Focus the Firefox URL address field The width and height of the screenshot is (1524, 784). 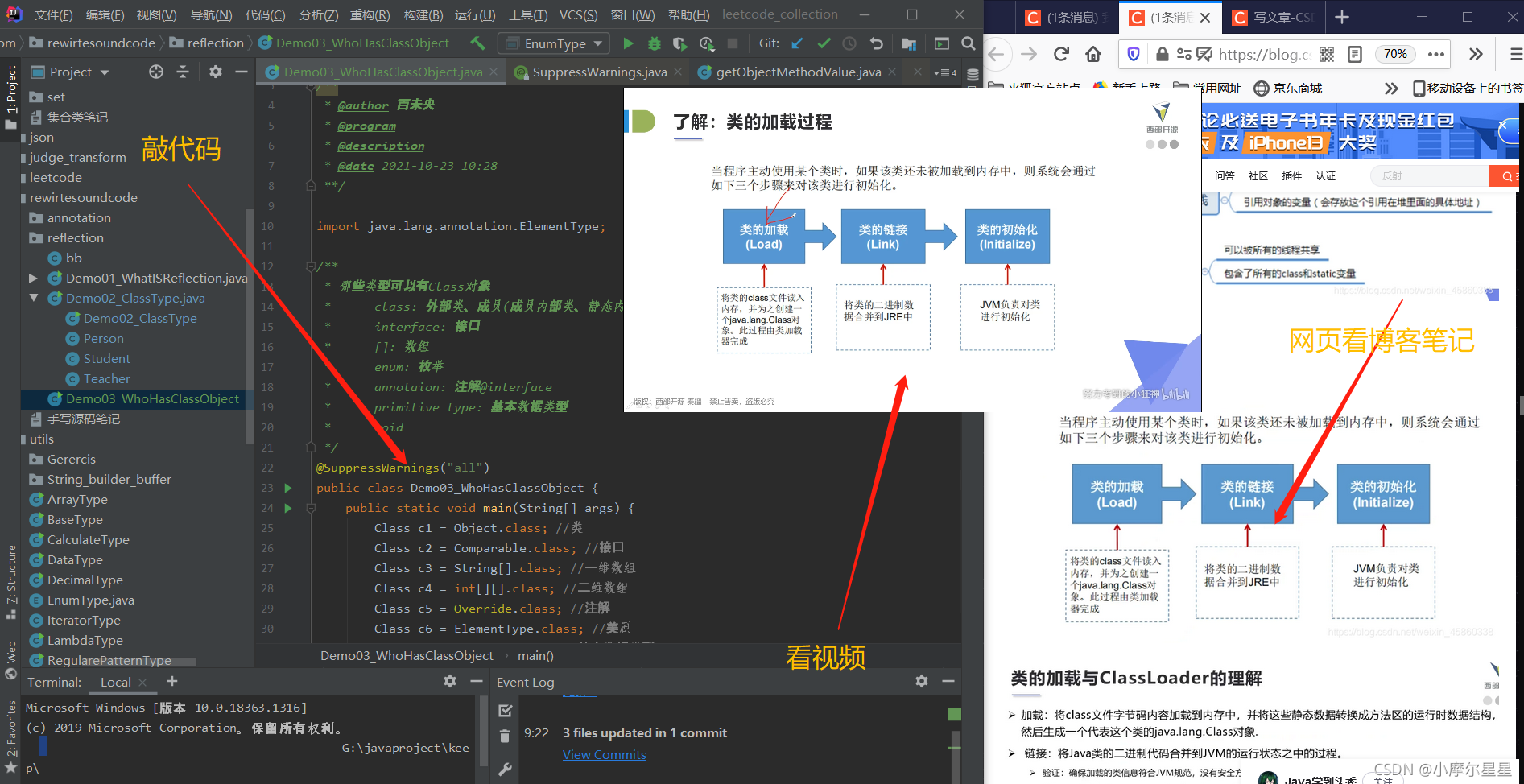pyautogui.click(x=1264, y=54)
